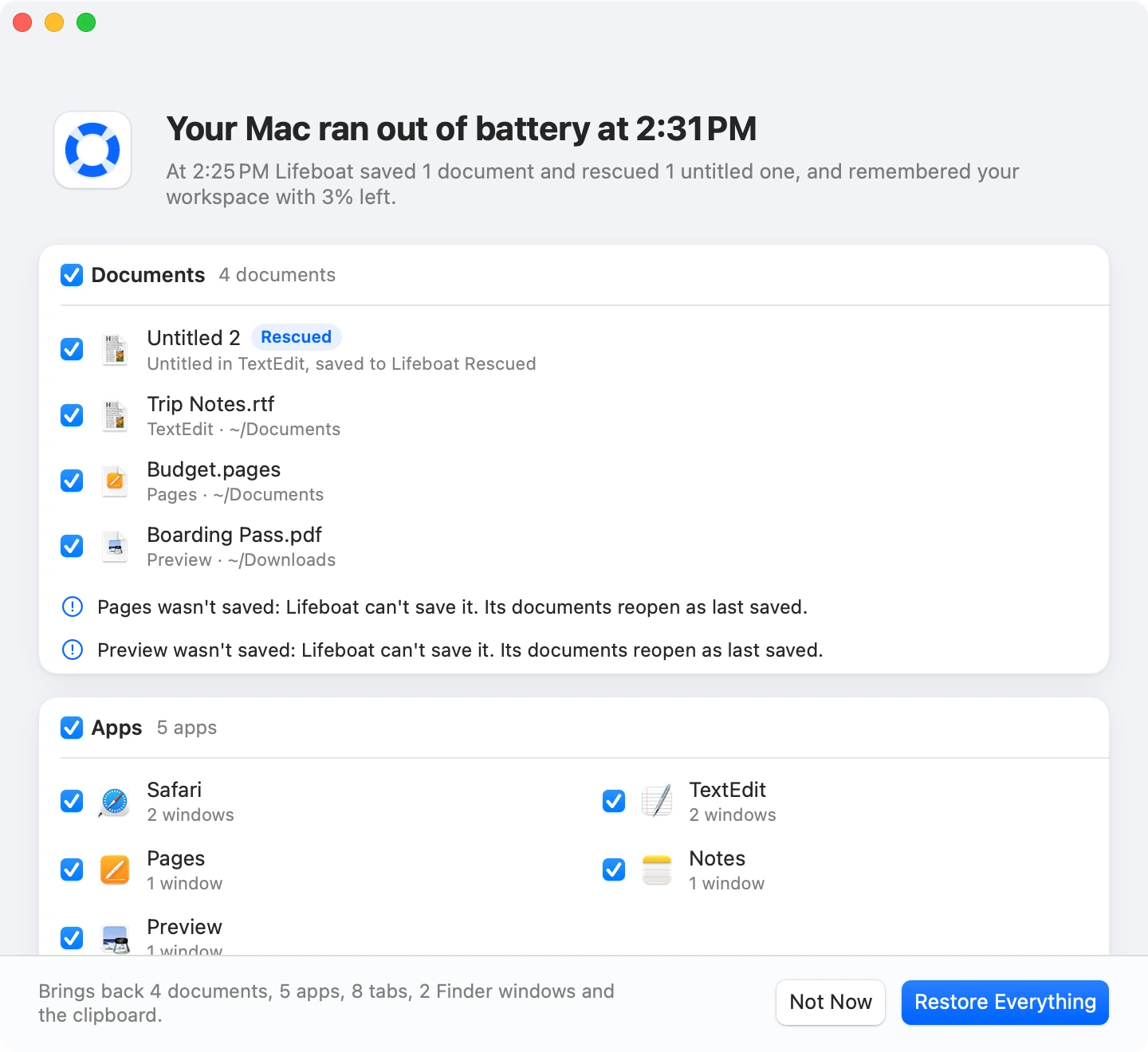Toggle the Preview app checkbox
This screenshot has height=1052, width=1148.
72,938
